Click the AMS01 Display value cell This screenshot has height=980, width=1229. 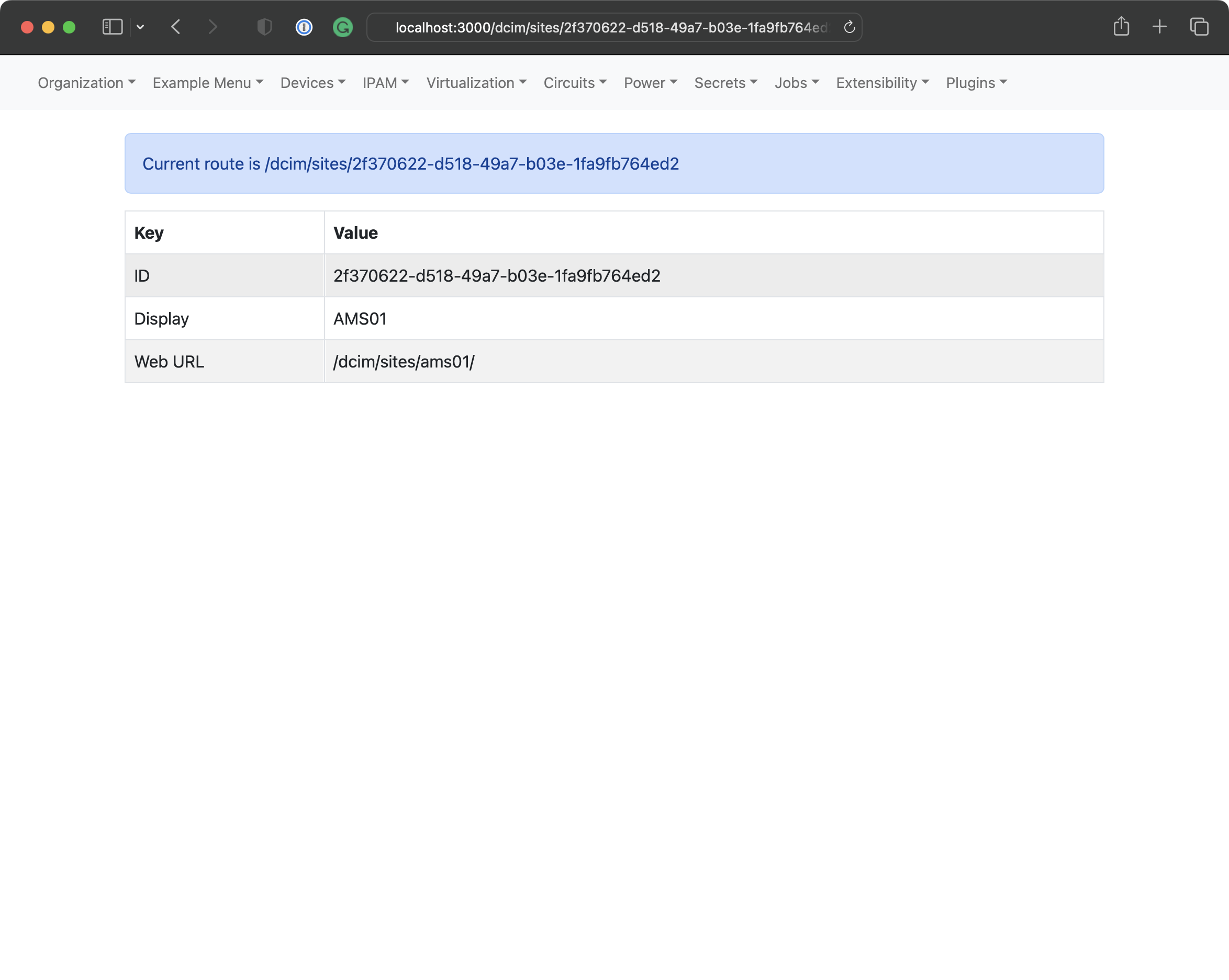pyautogui.click(x=360, y=318)
